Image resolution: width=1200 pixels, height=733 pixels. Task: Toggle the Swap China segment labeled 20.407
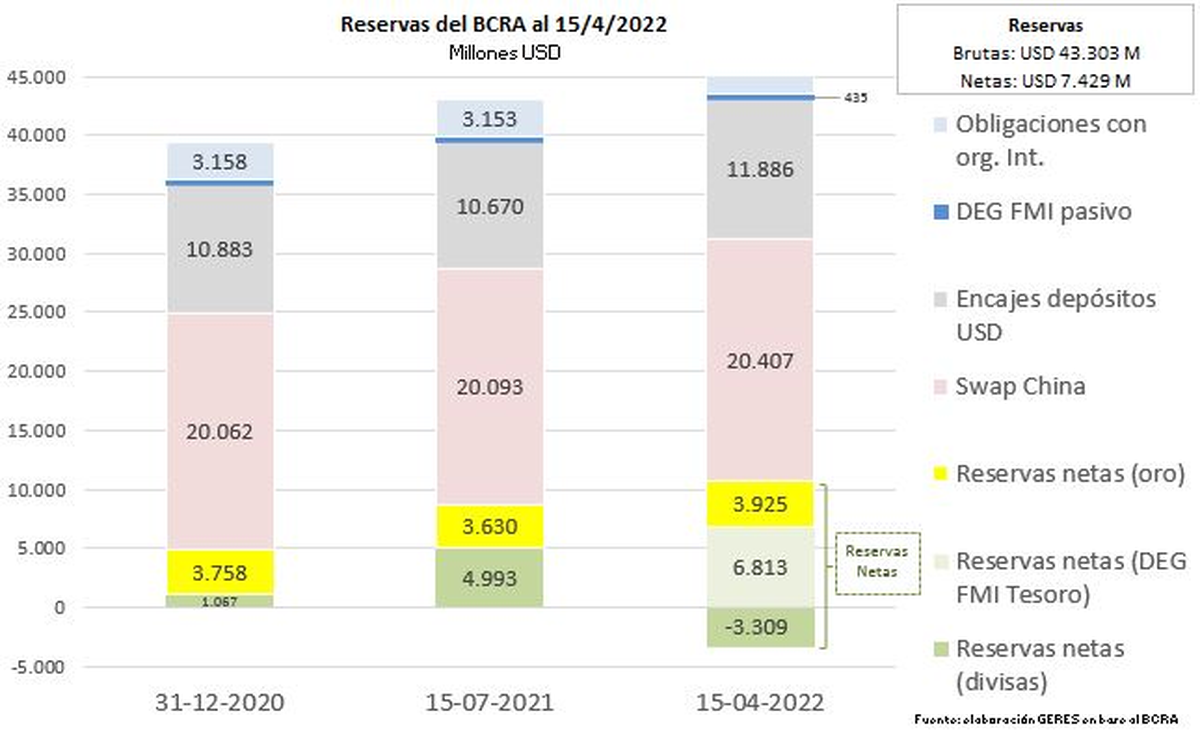pos(763,362)
